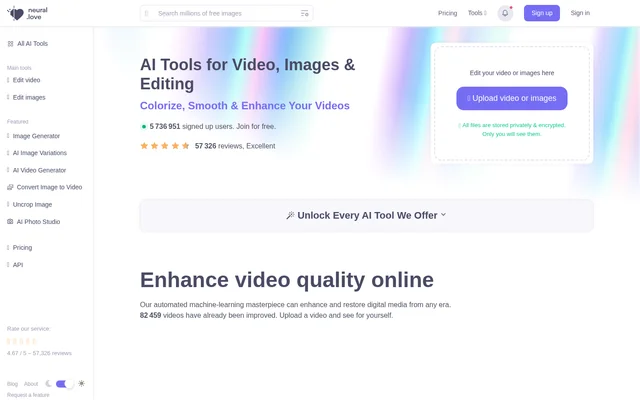Open AI Photo Studio from sidebar

pyautogui.click(x=34, y=222)
